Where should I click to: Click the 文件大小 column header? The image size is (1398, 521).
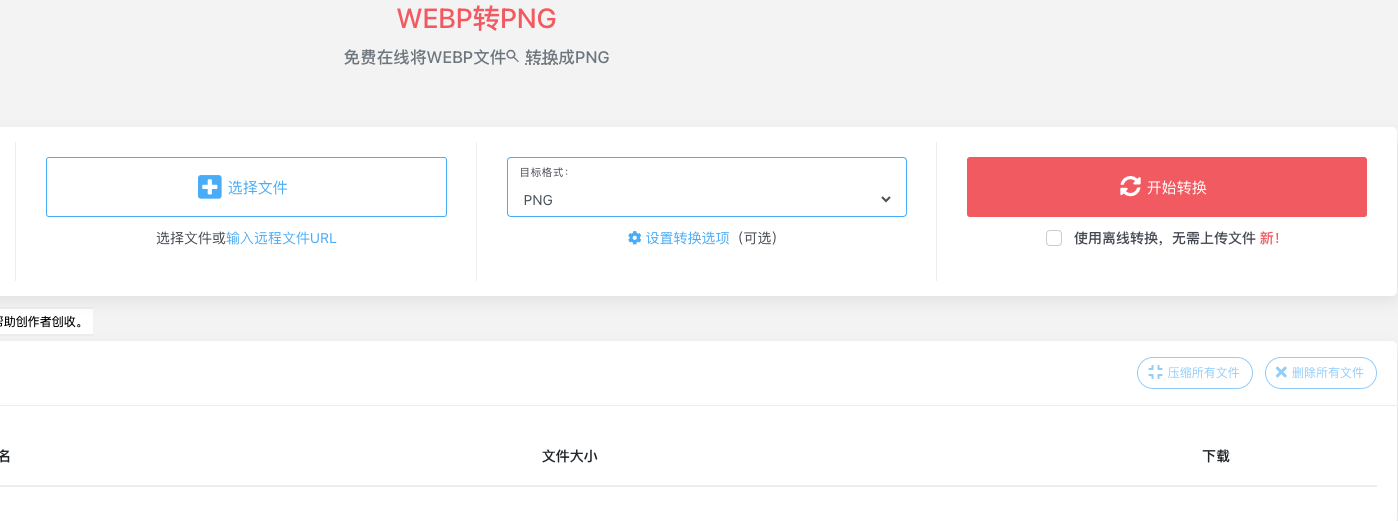[x=569, y=456]
